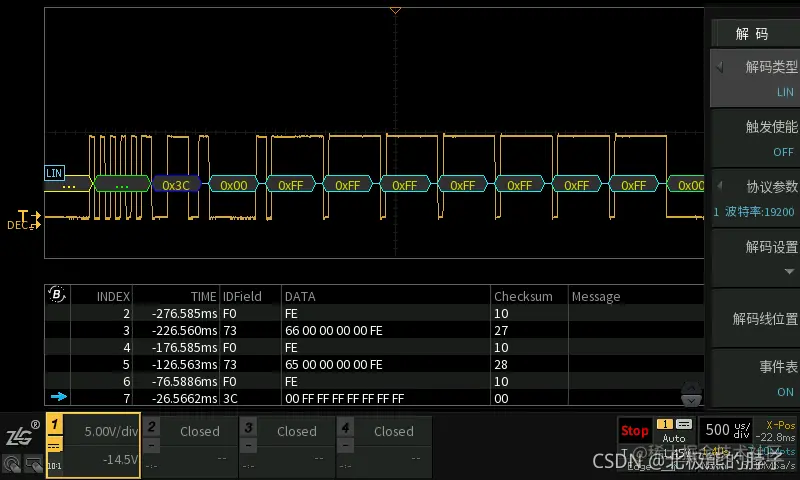Select event row index 2

(374, 313)
